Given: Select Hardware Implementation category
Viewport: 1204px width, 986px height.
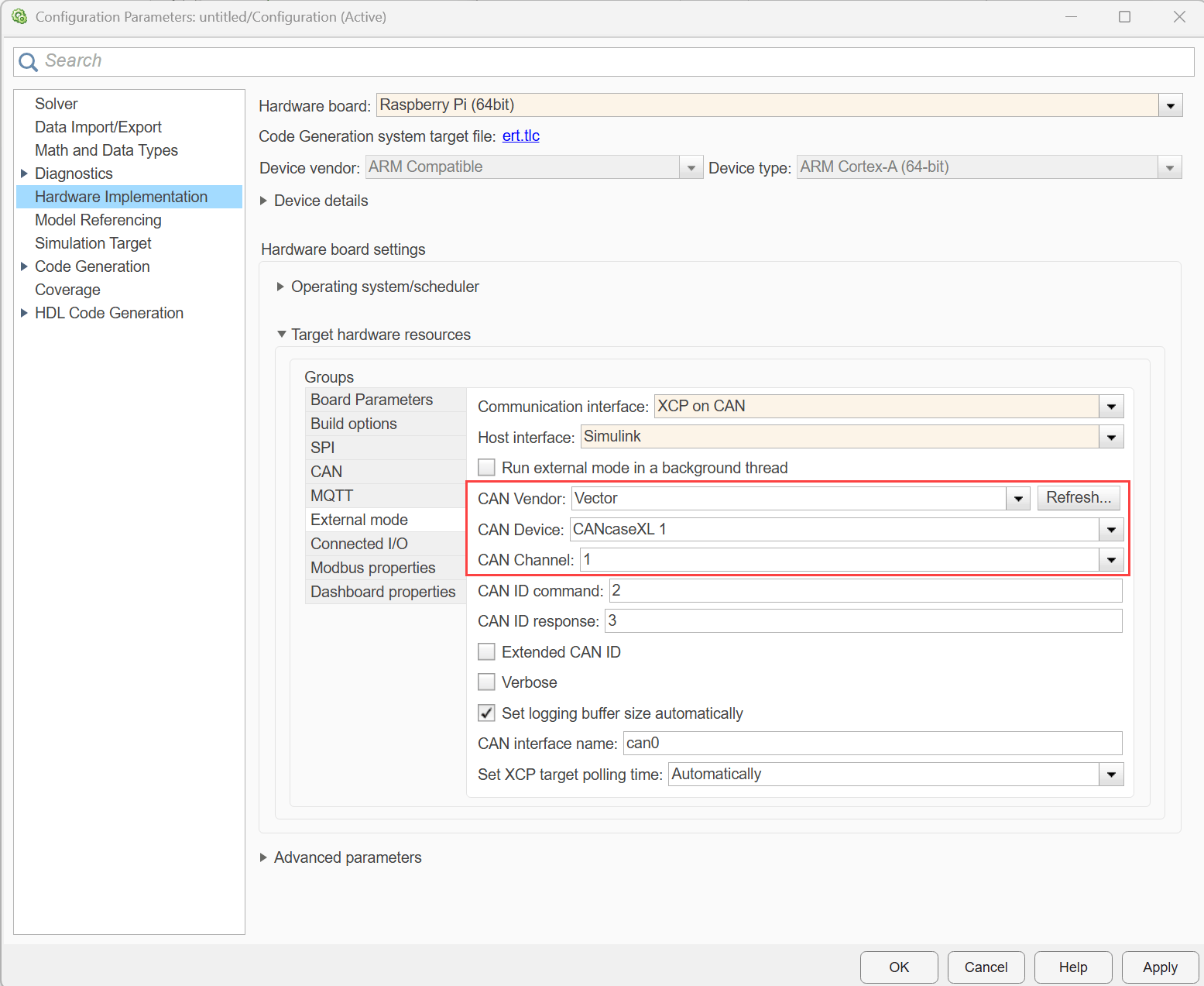Looking at the screenshot, I should 129,197.
